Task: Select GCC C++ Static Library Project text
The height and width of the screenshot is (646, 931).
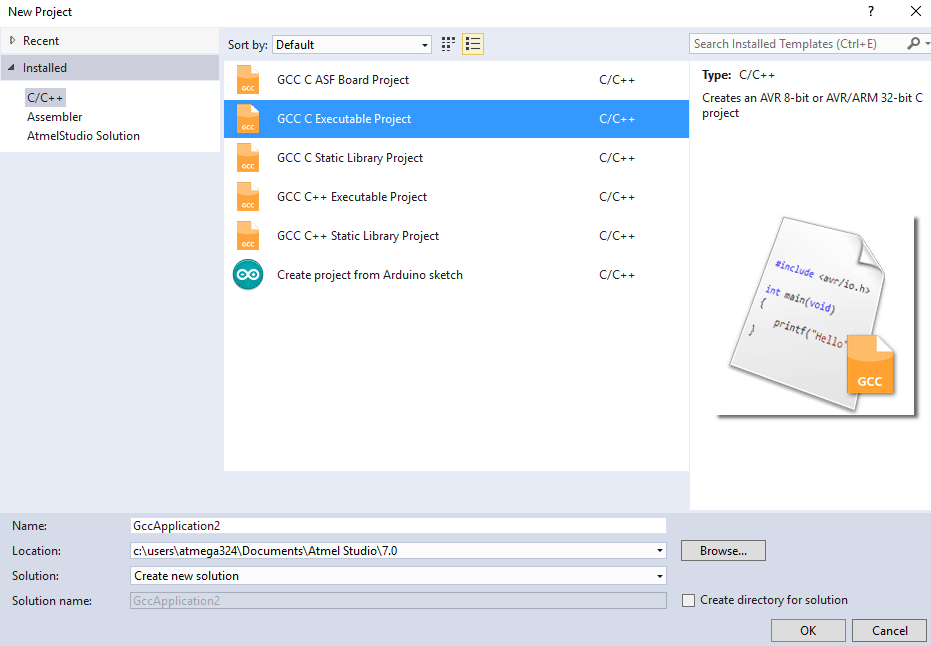Action: pos(357,236)
